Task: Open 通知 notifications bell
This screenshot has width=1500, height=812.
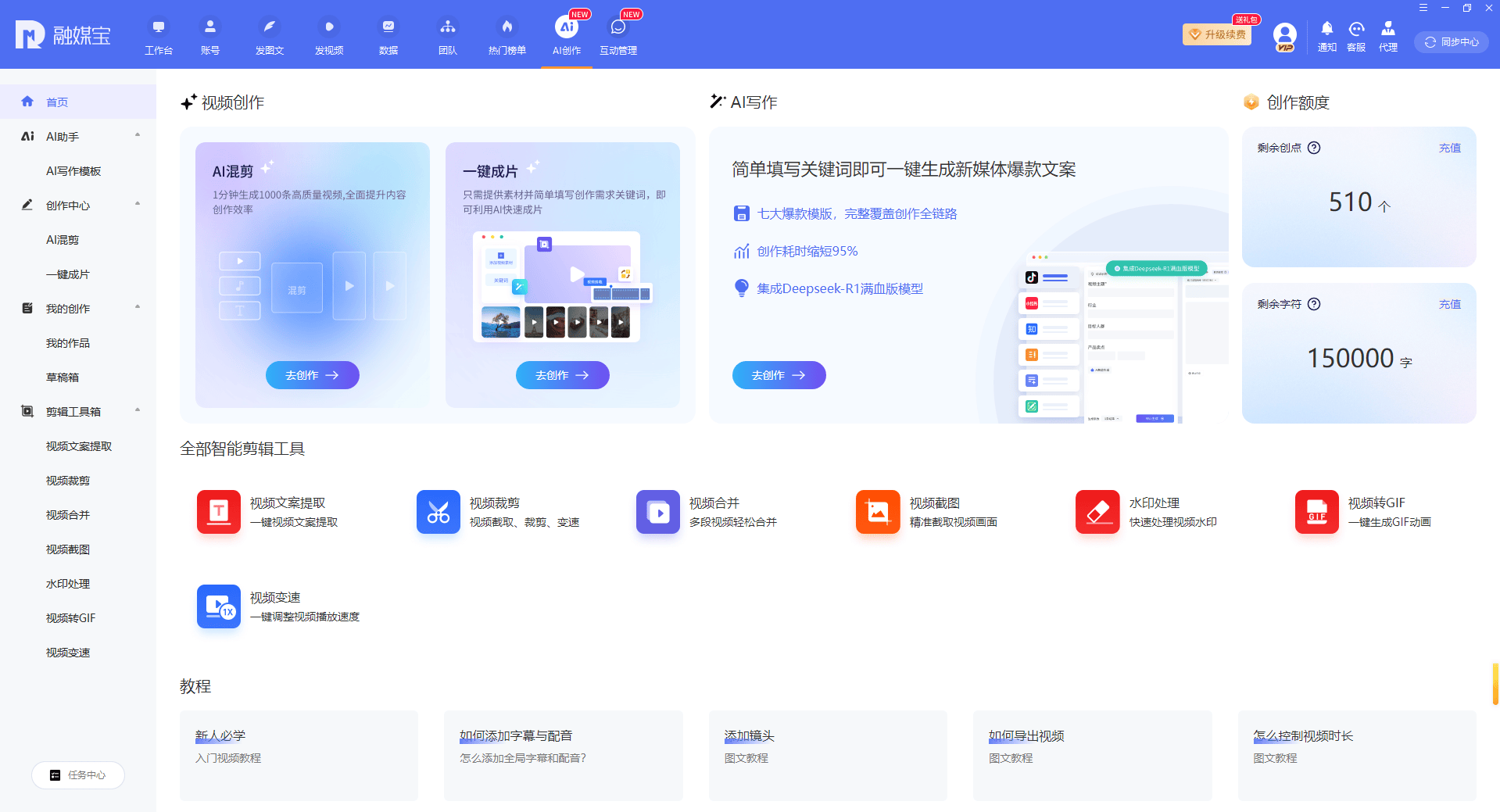Action: [x=1327, y=36]
